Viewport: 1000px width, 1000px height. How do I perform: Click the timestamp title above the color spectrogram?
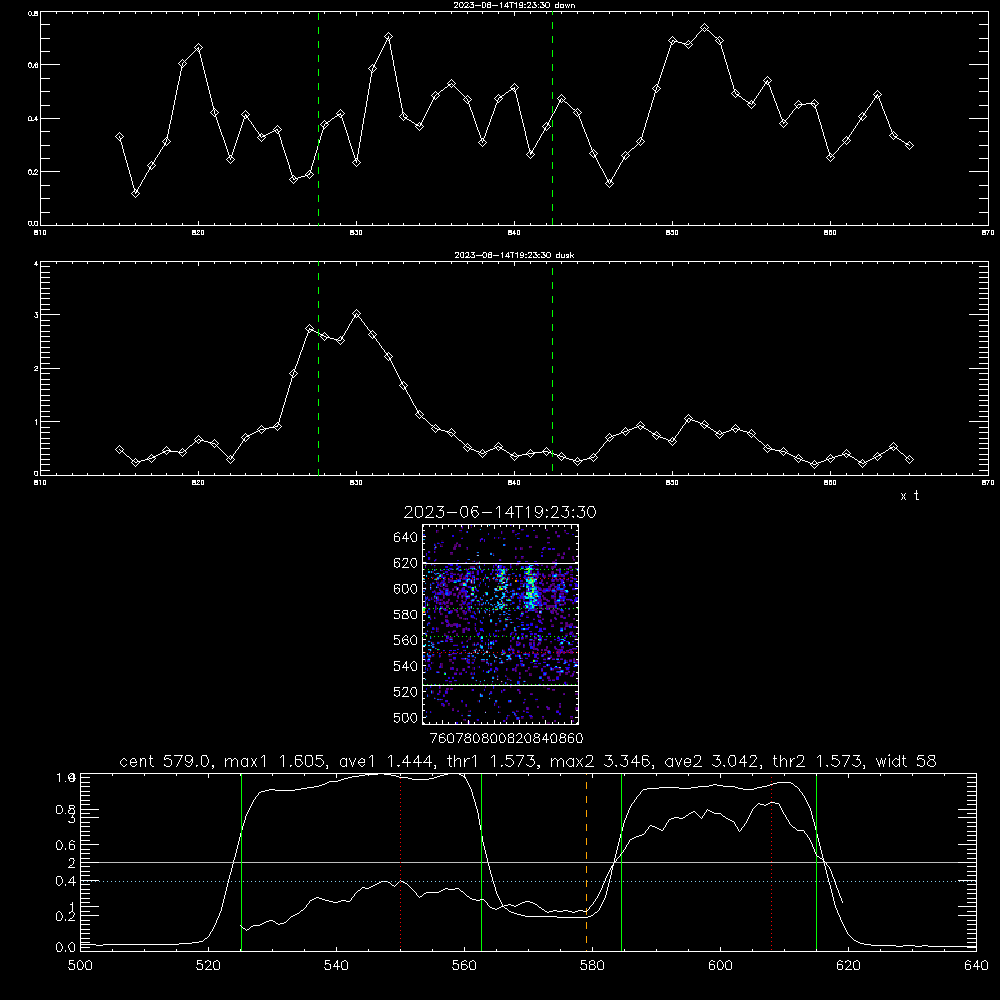click(x=500, y=512)
